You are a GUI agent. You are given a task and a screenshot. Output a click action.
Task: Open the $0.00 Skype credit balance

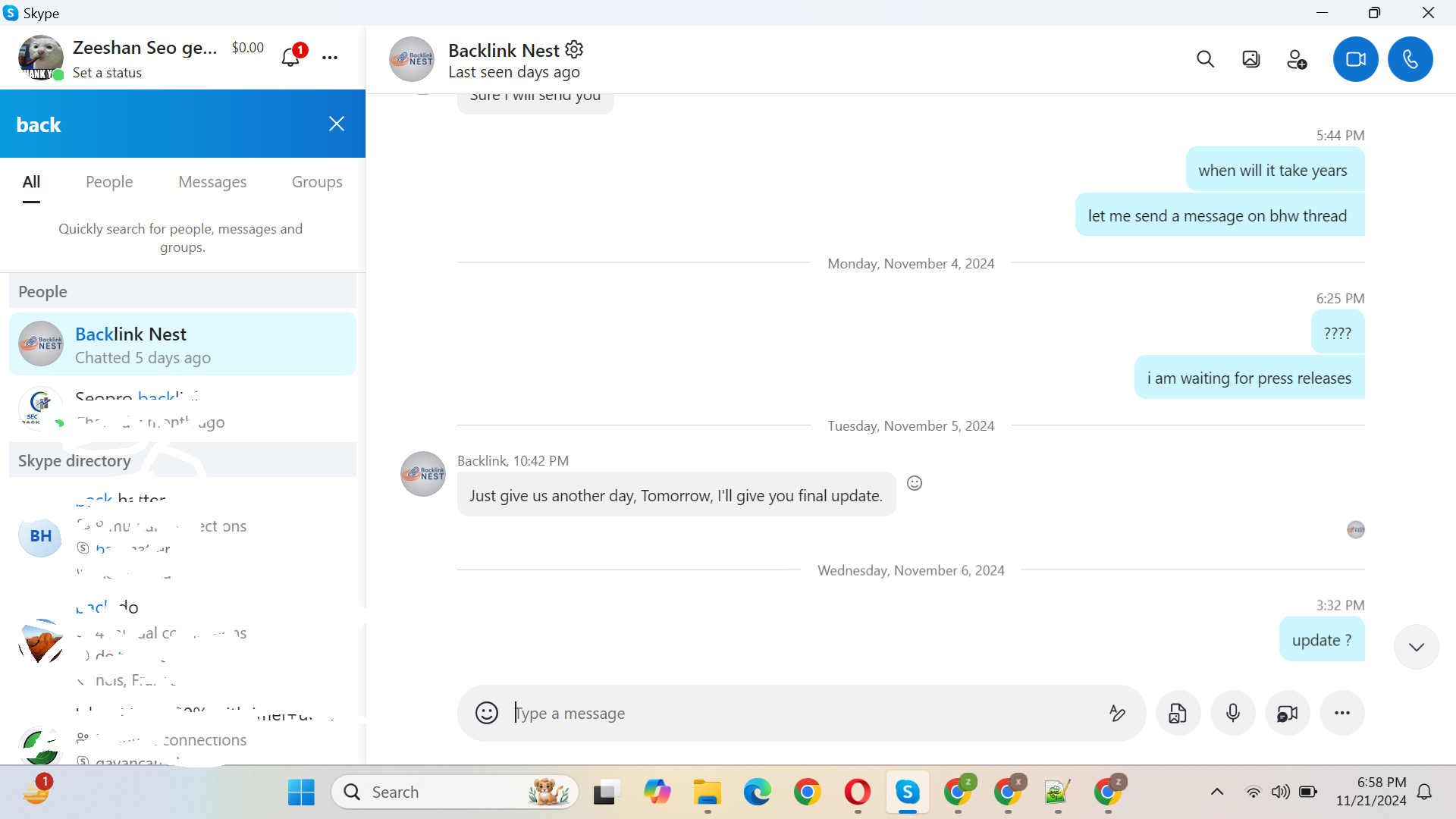click(x=248, y=48)
